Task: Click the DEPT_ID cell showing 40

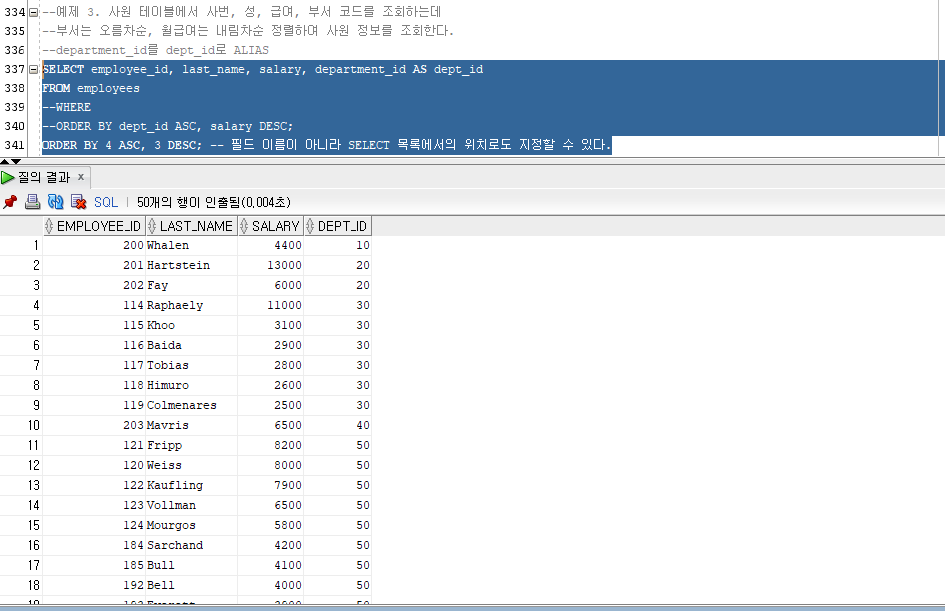Action: click(338, 425)
